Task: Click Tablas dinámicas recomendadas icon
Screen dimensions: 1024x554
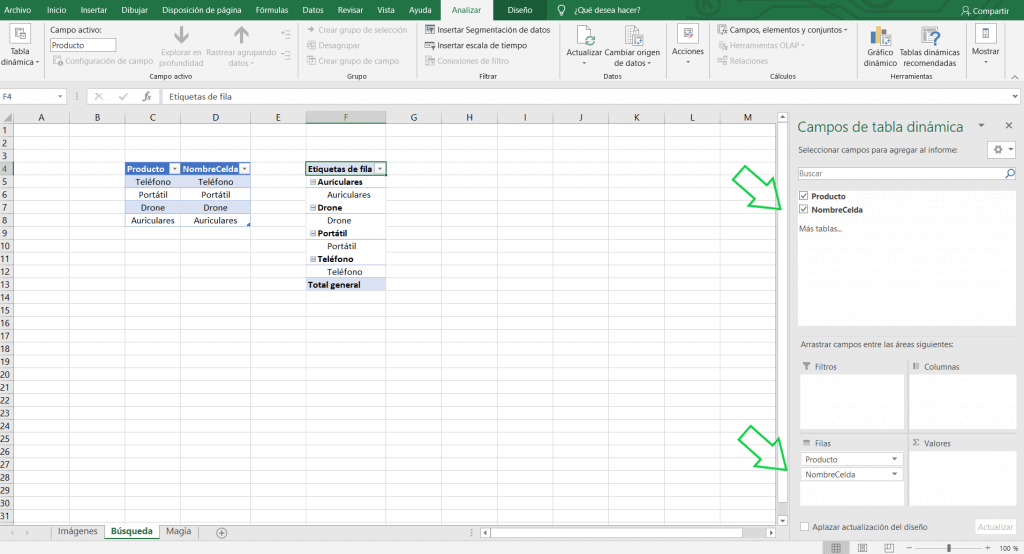Action: pyautogui.click(x=929, y=36)
